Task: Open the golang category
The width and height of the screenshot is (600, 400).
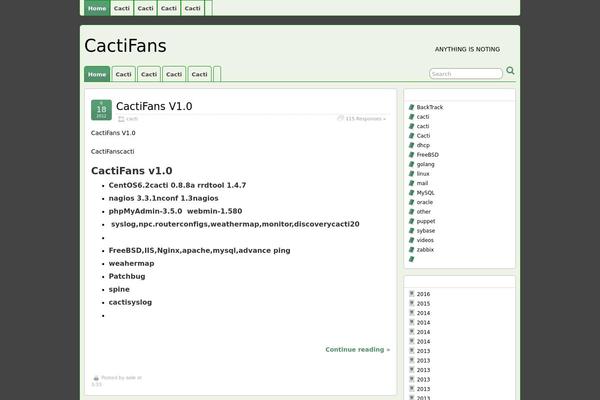Action: [426, 164]
